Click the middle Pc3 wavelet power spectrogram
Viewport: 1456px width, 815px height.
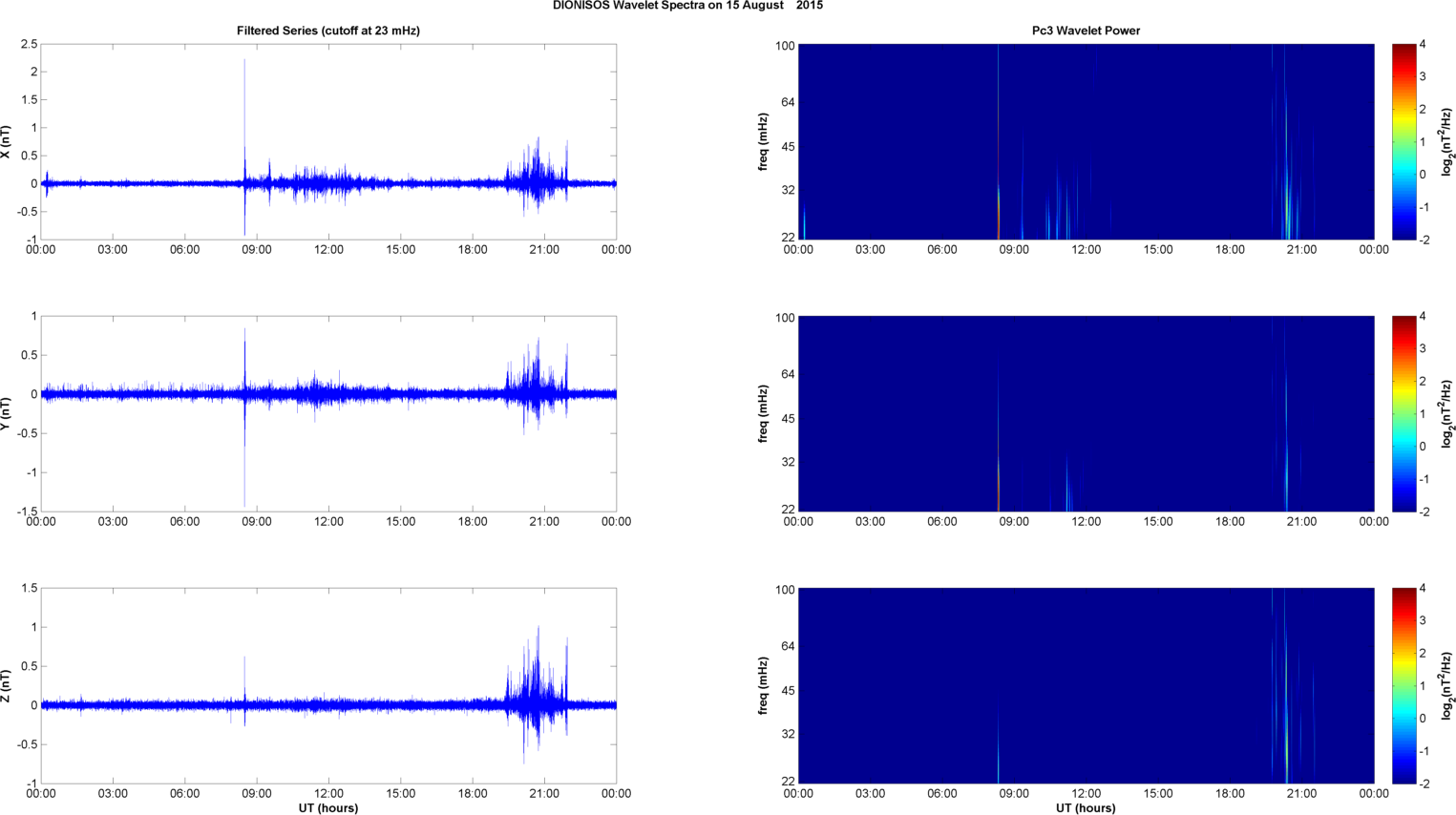[x=1086, y=413]
